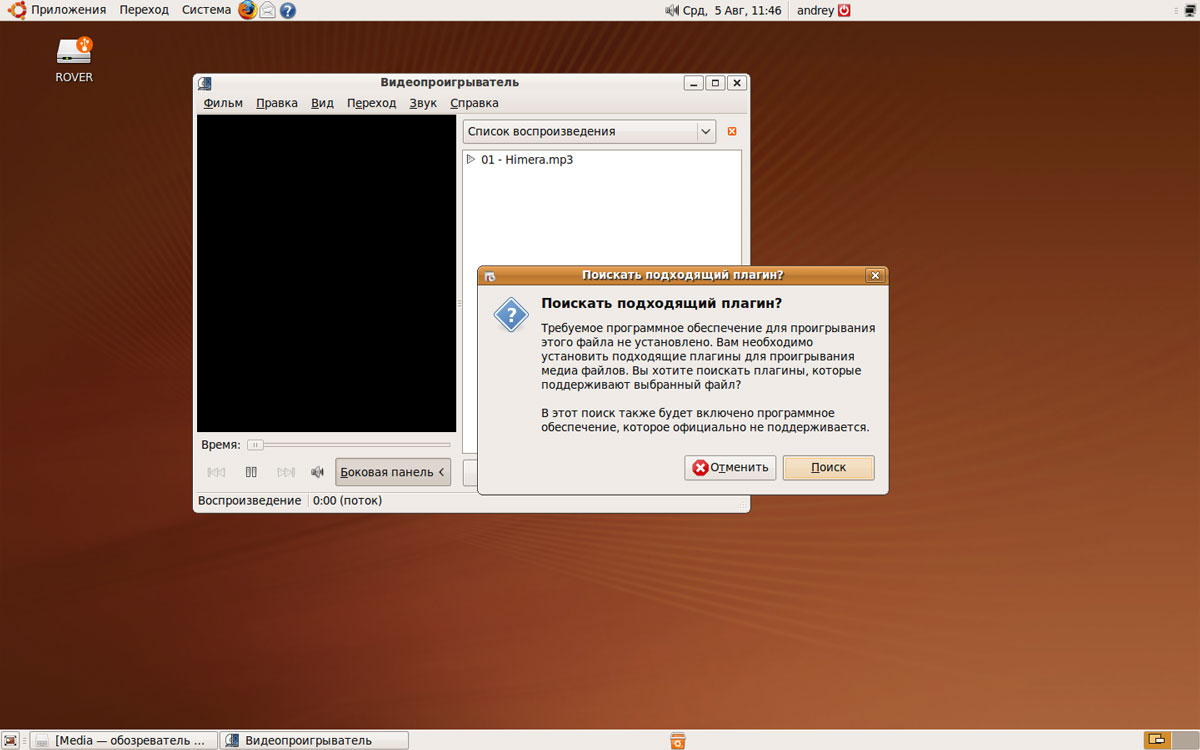Open the Переход menu in the top panel

coord(144,10)
